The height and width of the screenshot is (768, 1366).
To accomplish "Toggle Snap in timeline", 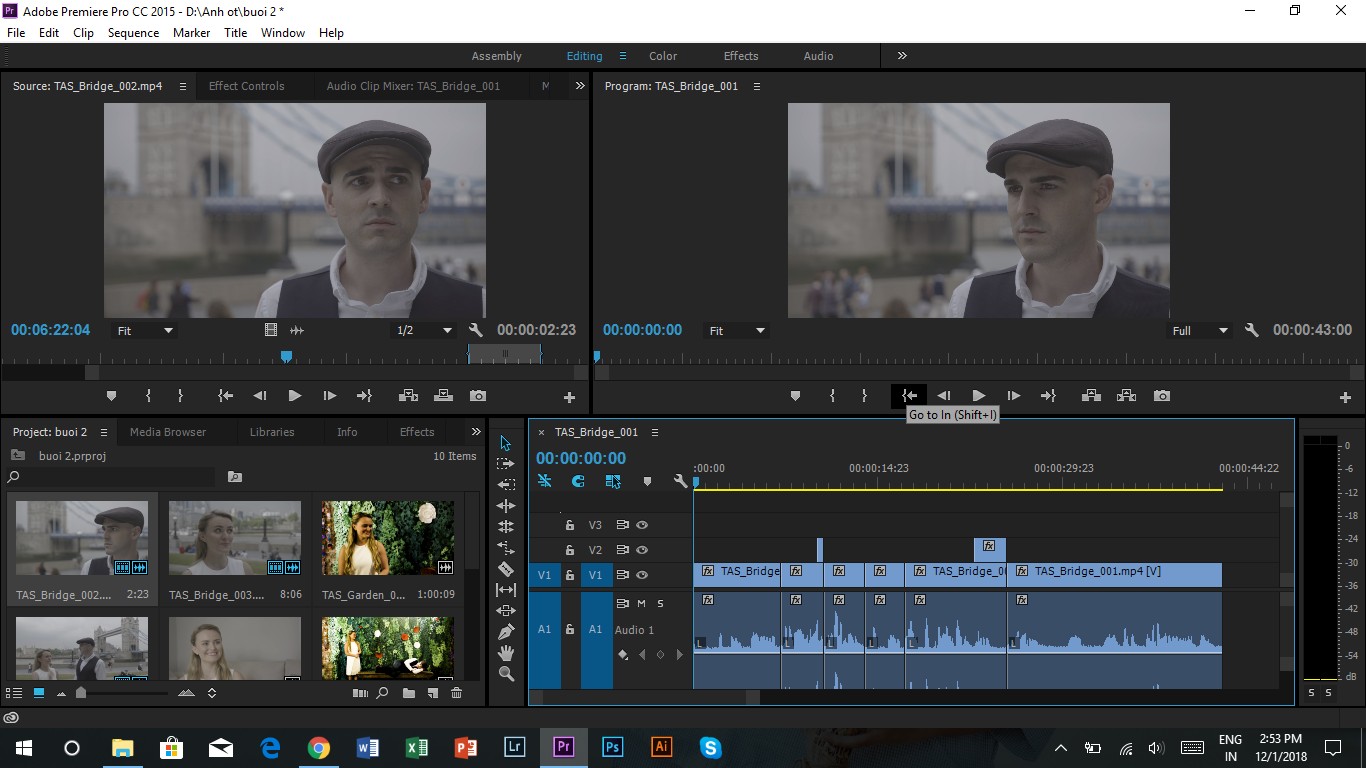I will tap(578, 481).
